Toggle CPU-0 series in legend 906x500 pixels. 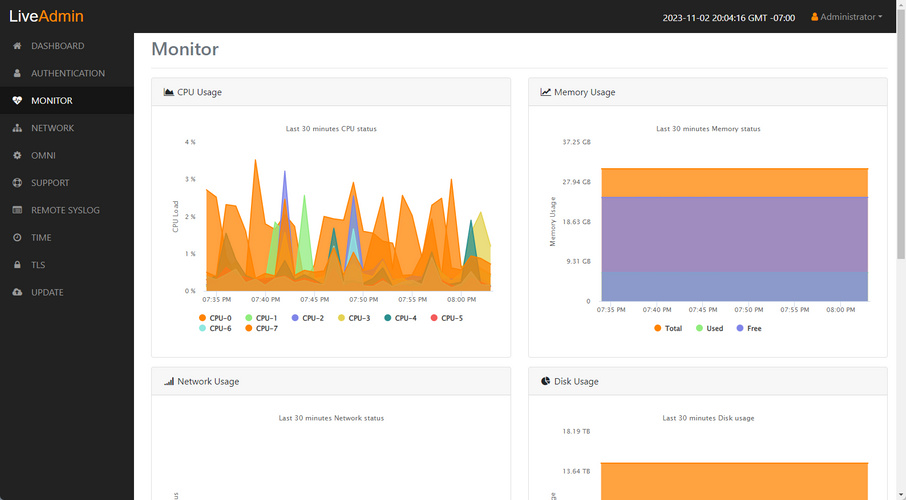(x=215, y=318)
